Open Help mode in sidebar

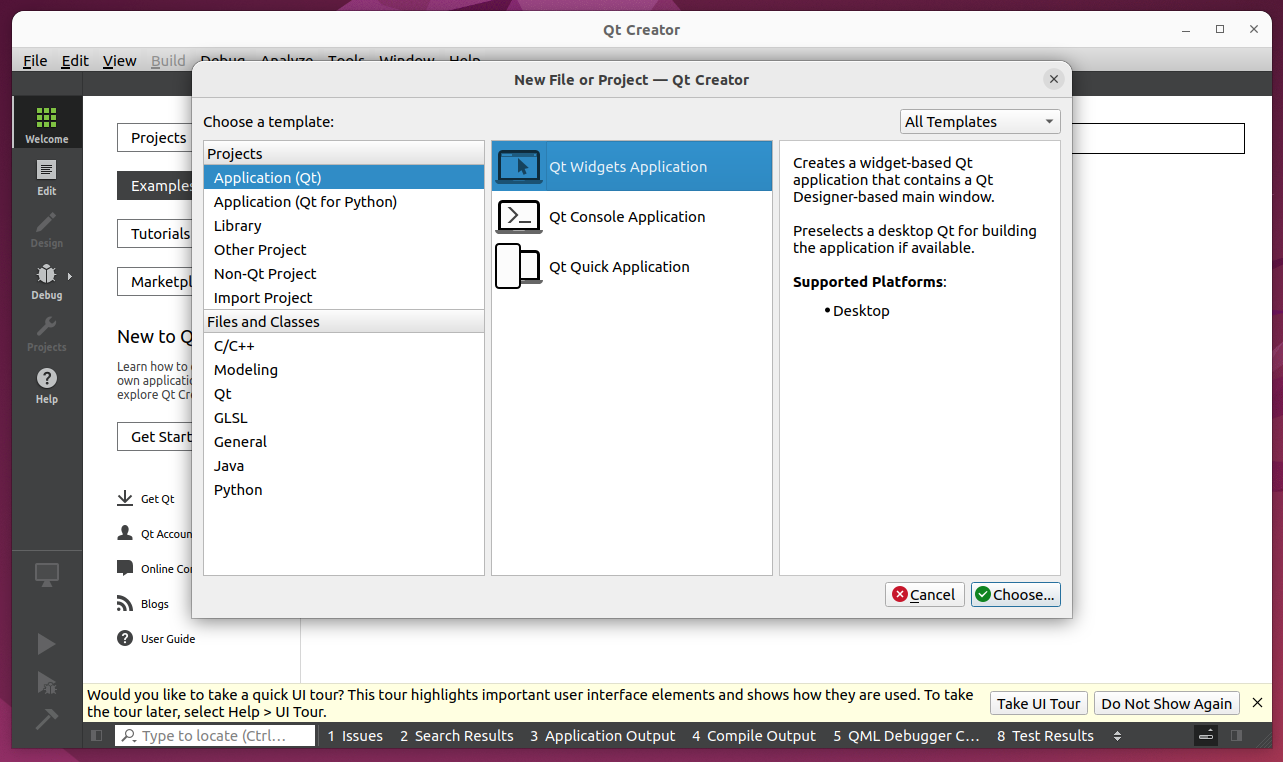coord(47,384)
